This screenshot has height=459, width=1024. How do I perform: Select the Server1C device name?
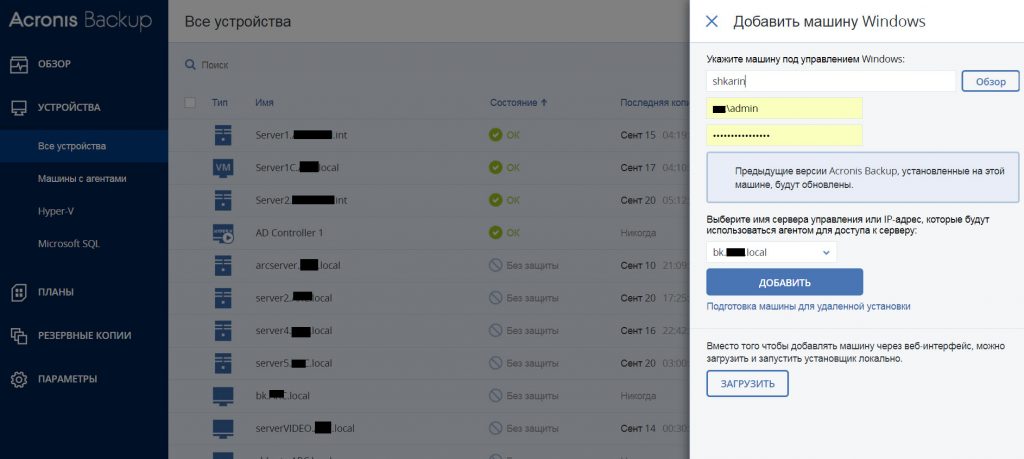(x=297, y=168)
